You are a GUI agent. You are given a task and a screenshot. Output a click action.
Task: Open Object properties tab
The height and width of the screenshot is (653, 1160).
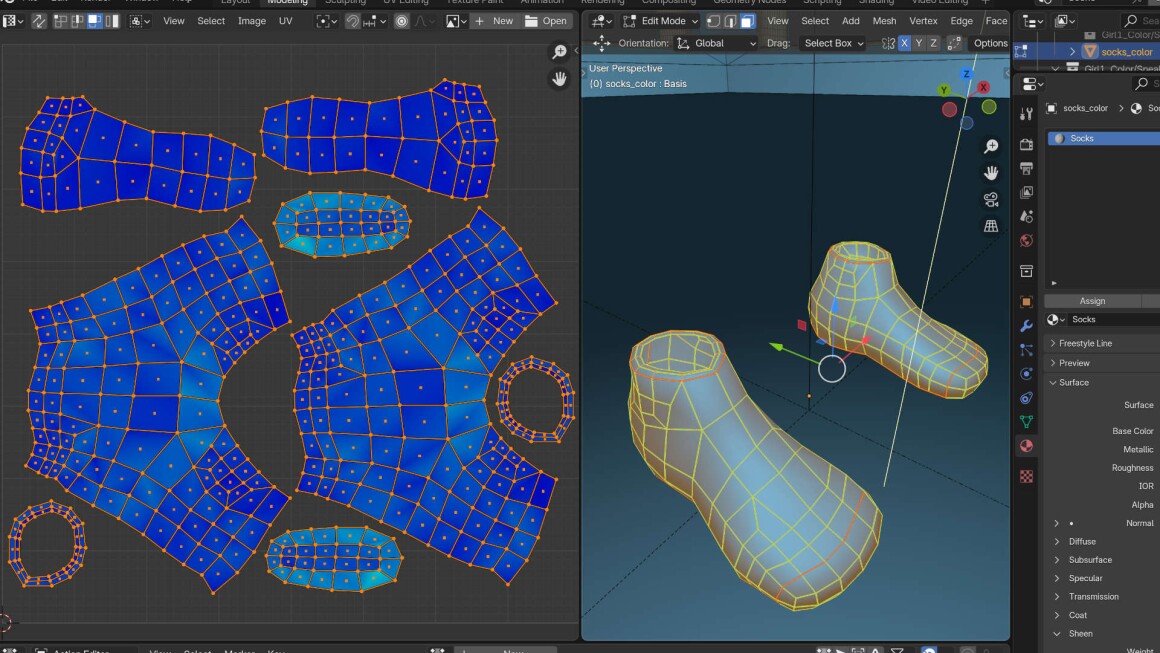coord(1026,302)
